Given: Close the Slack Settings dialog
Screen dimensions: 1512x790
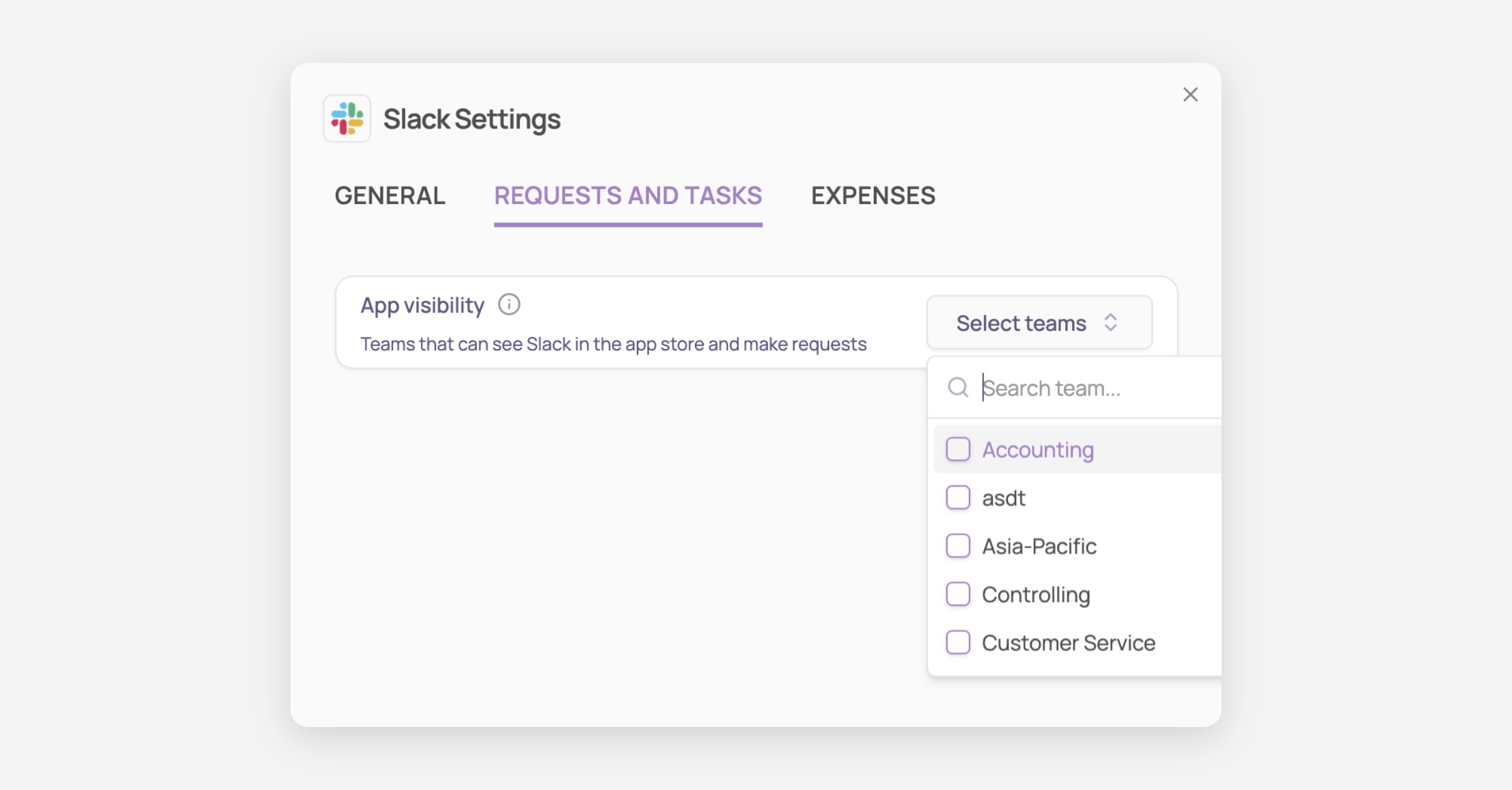Looking at the screenshot, I should tap(1190, 94).
